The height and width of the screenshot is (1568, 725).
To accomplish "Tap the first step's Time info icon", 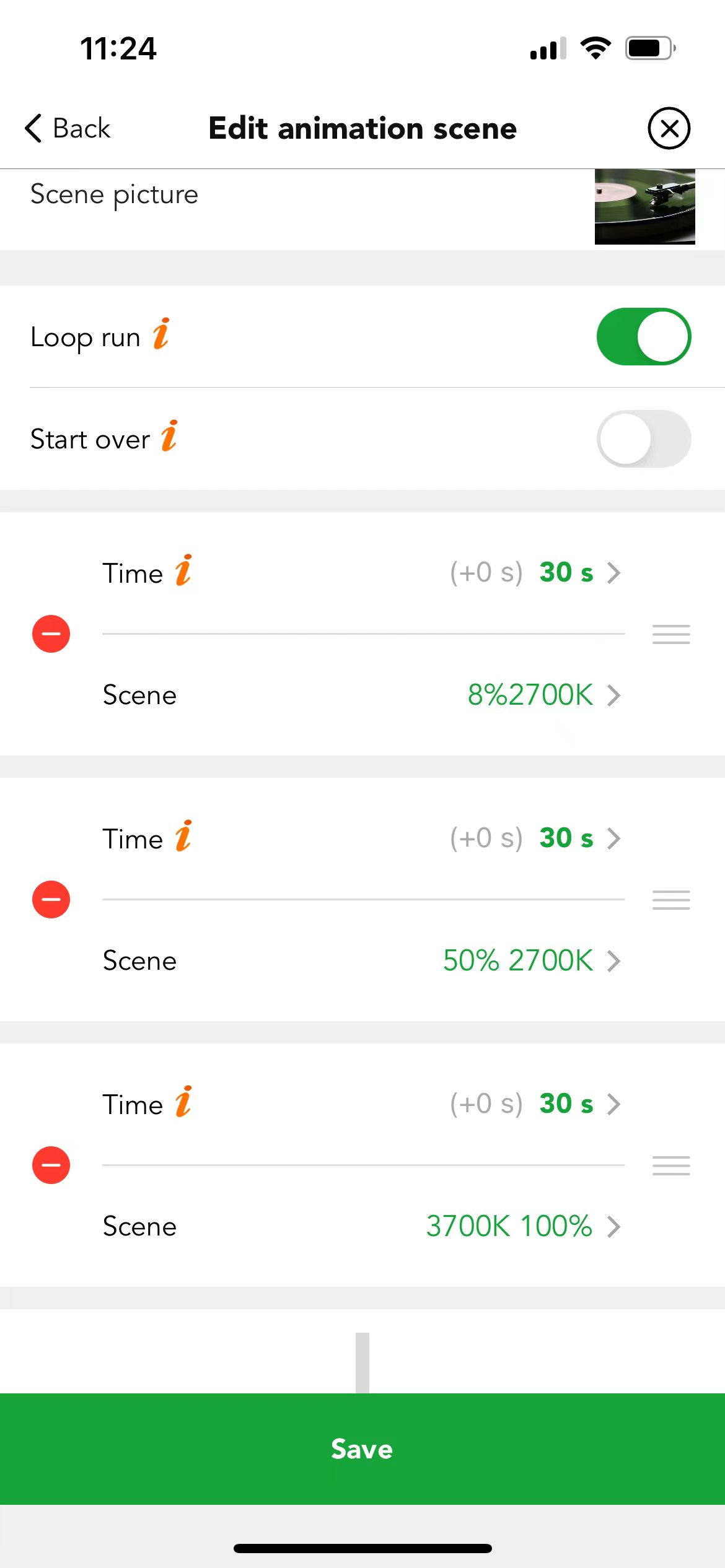I will pos(184,570).
